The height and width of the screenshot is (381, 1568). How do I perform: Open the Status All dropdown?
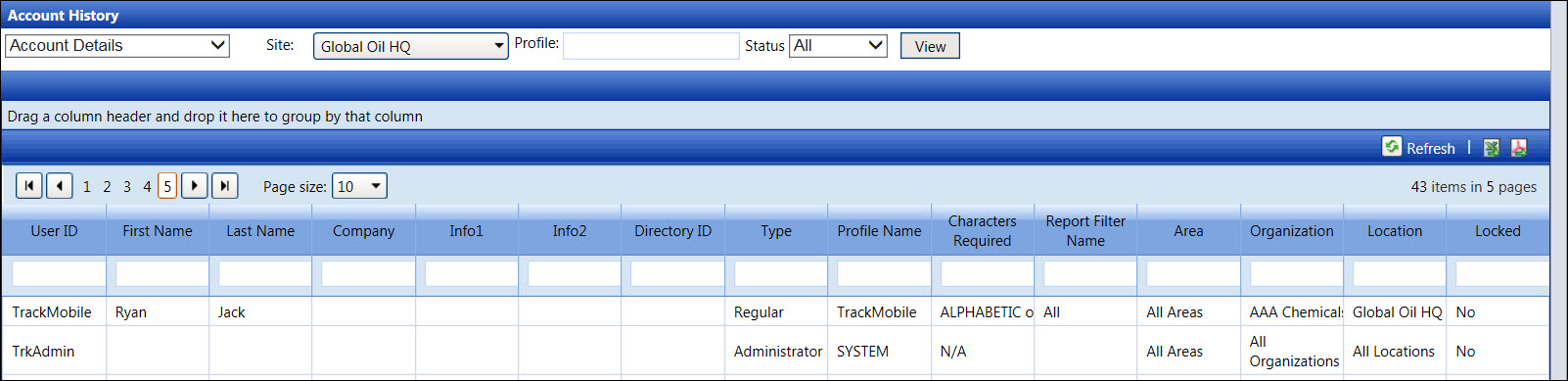click(x=838, y=45)
